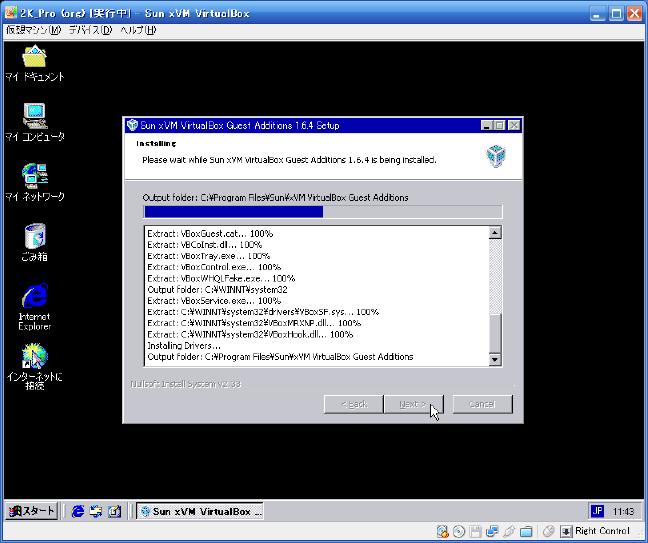Click the VirtualBox logo in installer header
Screen dimensions: 648x543
[x=496, y=156]
